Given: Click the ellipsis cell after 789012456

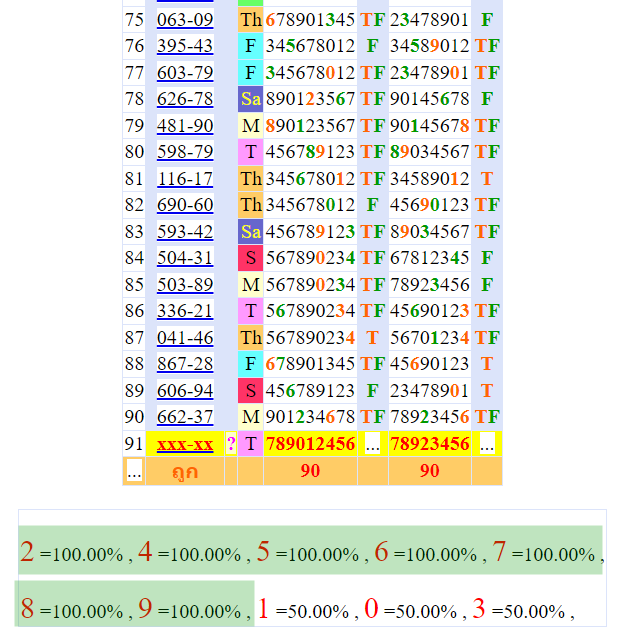Looking at the screenshot, I should [372, 444].
